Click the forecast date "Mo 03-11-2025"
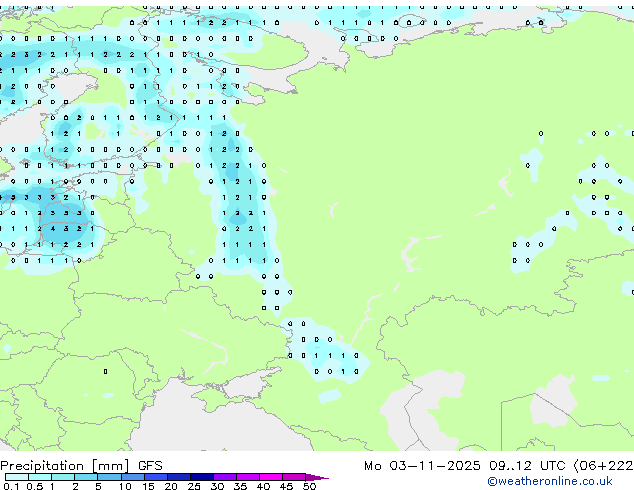Screen dimensions: 634x490 422,466
